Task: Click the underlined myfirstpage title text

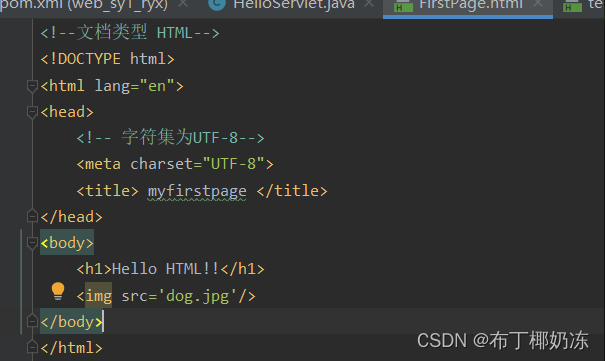Action: [x=197, y=192]
